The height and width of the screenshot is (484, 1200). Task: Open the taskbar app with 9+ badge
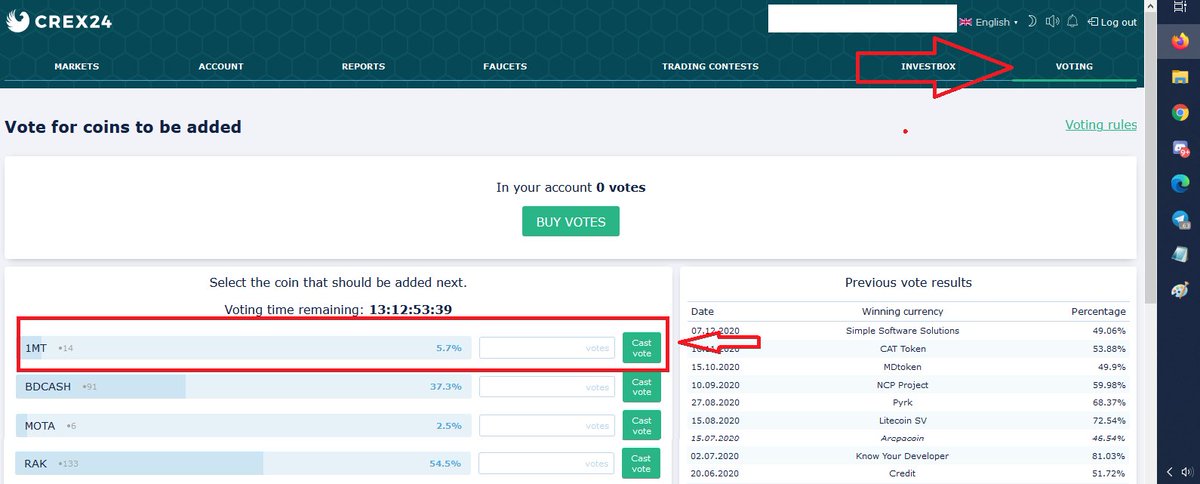1180,148
